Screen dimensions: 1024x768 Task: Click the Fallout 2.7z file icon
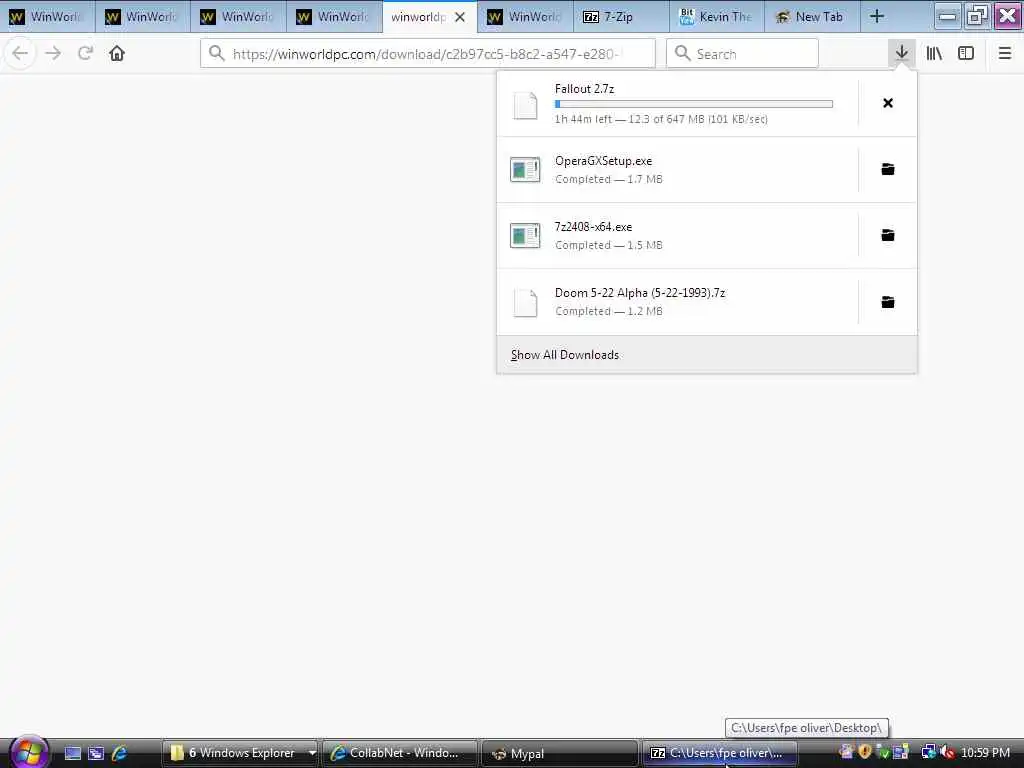pyautogui.click(x=525, y=105)
